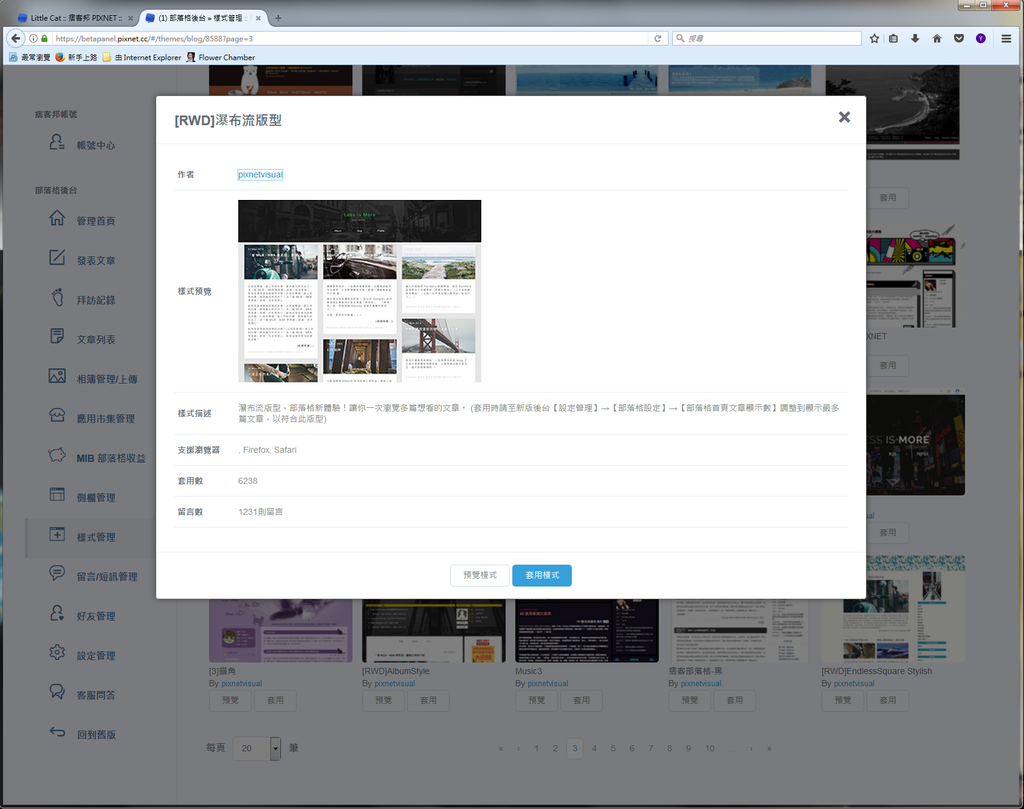
Task: Jump to first page with « arrow
Action: coord(501,748)
